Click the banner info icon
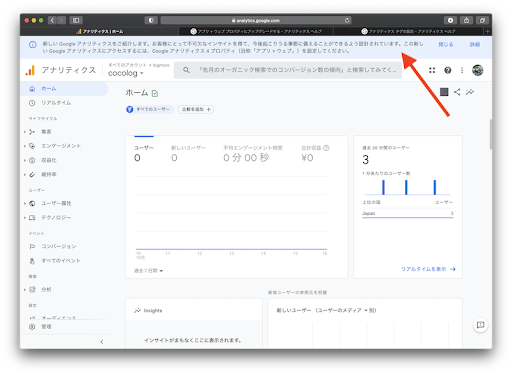512x375 pixels. tap(33, 45)
